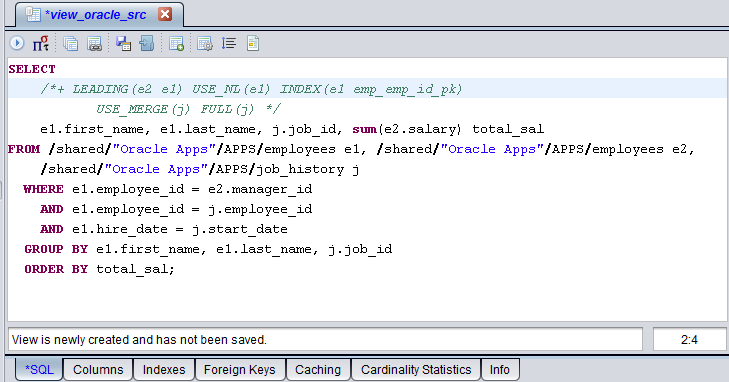This screenshot has width=729, height=382.
Task: Click the WHERE keyword in the query
Action: (43, 189)
